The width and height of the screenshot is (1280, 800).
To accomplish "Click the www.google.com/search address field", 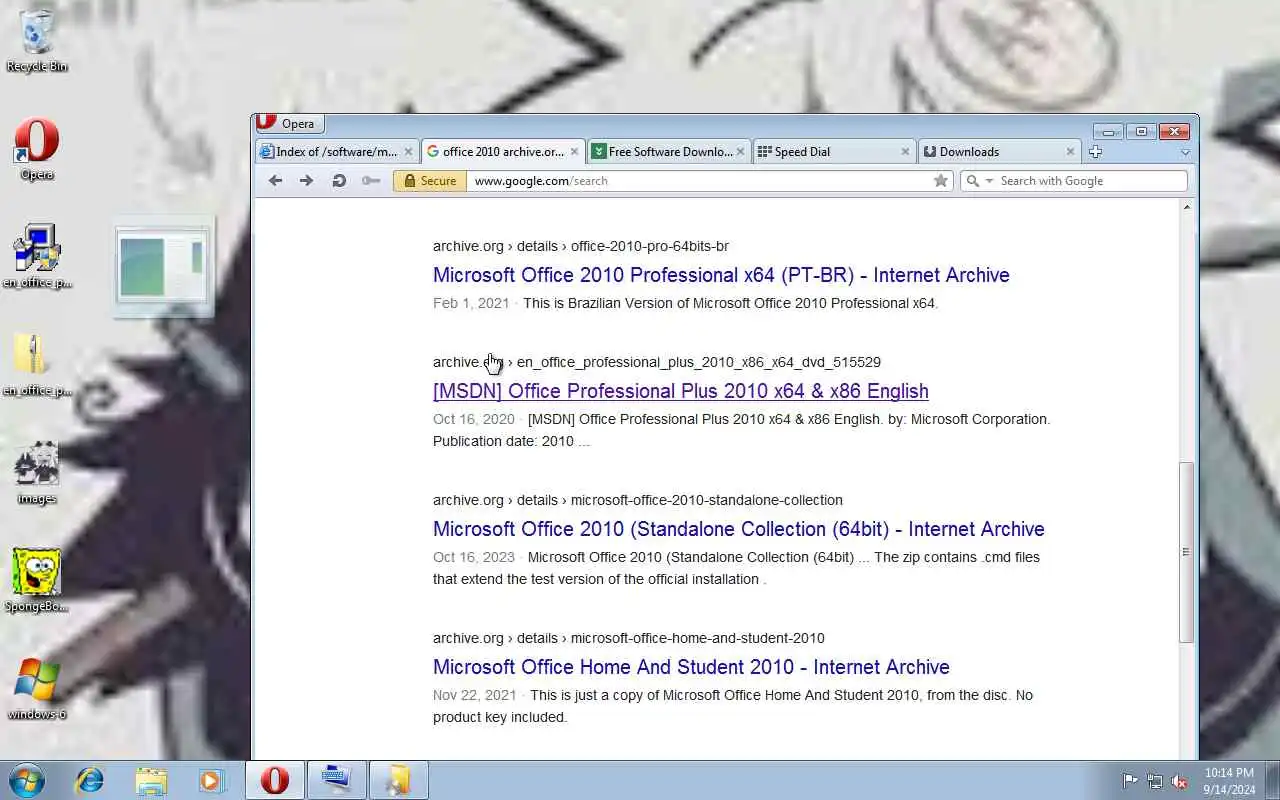I will [x=700, y=181].
